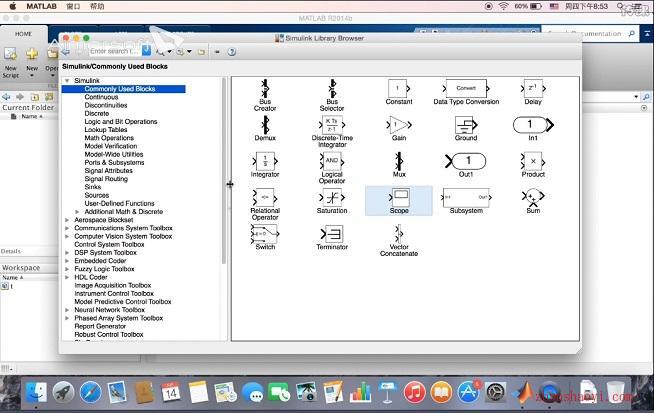Click the Subsystem block
This screenshot has width=654, height=413.
click(466, 201)
